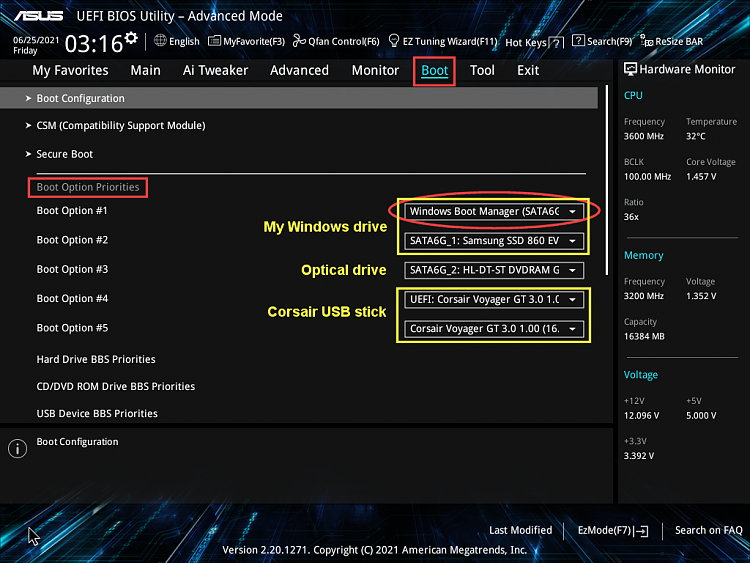Viewport: 750px width, 563px height.
Task: Click BCLK value 100.00 MHz
Action: (x=647, y=177)
